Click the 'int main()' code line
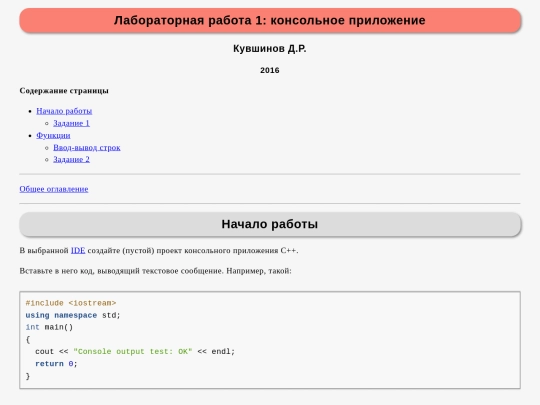540x405 pixels. pos(49,327)
